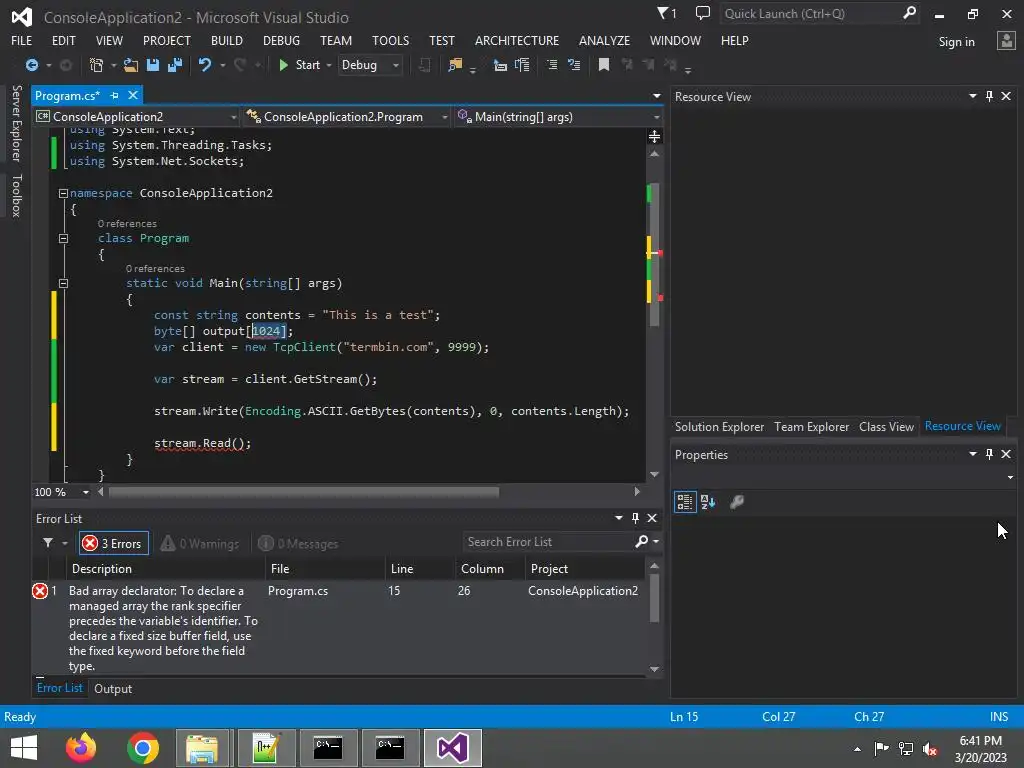Switch to the Class View tab

point(886,426)
